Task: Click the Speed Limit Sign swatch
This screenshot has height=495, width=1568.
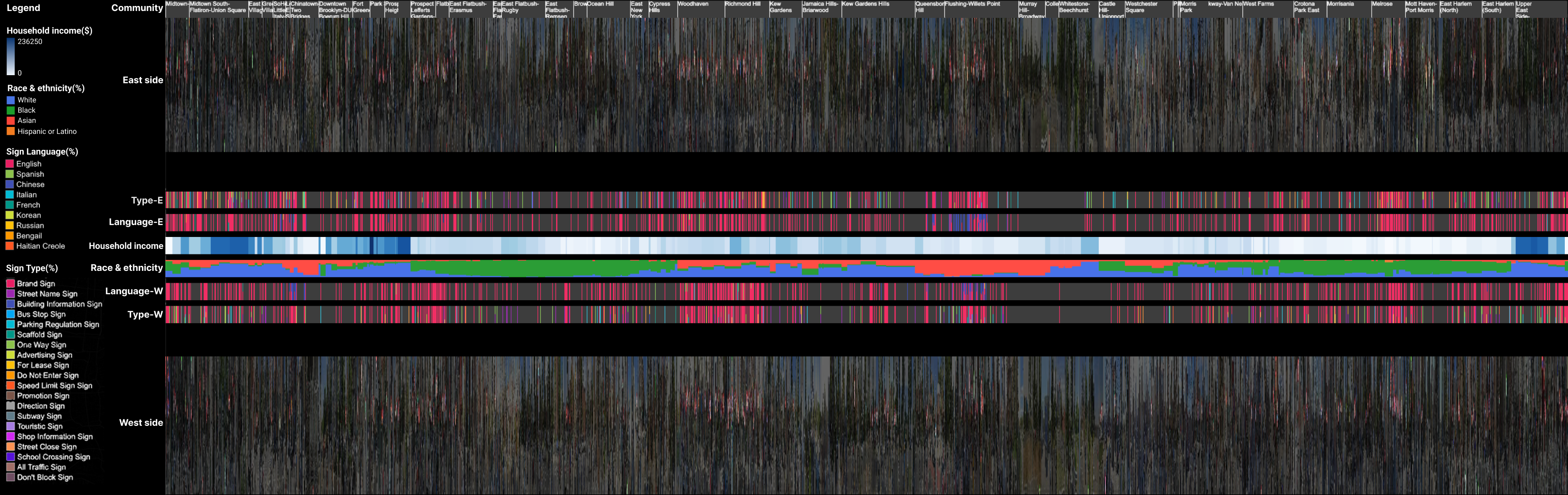Action: 11,385
